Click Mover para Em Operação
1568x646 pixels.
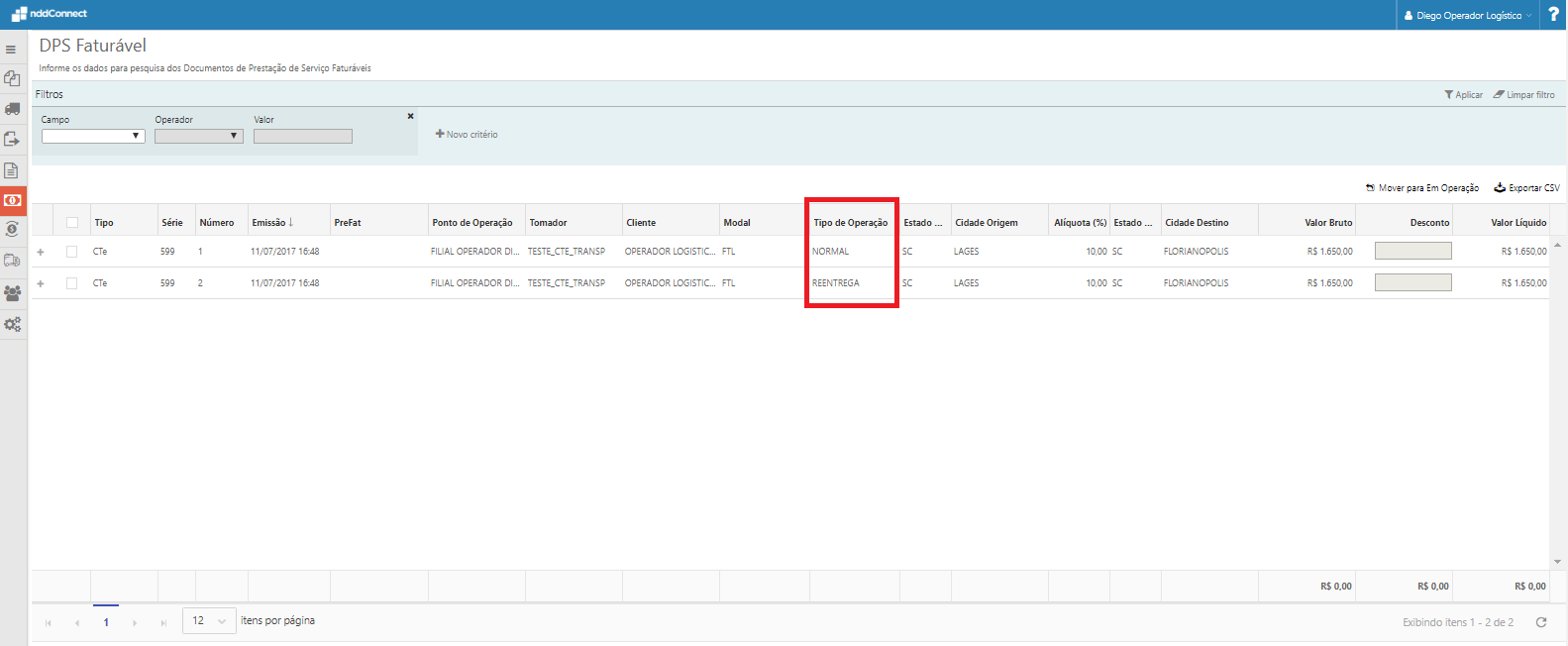point(1421,188)
